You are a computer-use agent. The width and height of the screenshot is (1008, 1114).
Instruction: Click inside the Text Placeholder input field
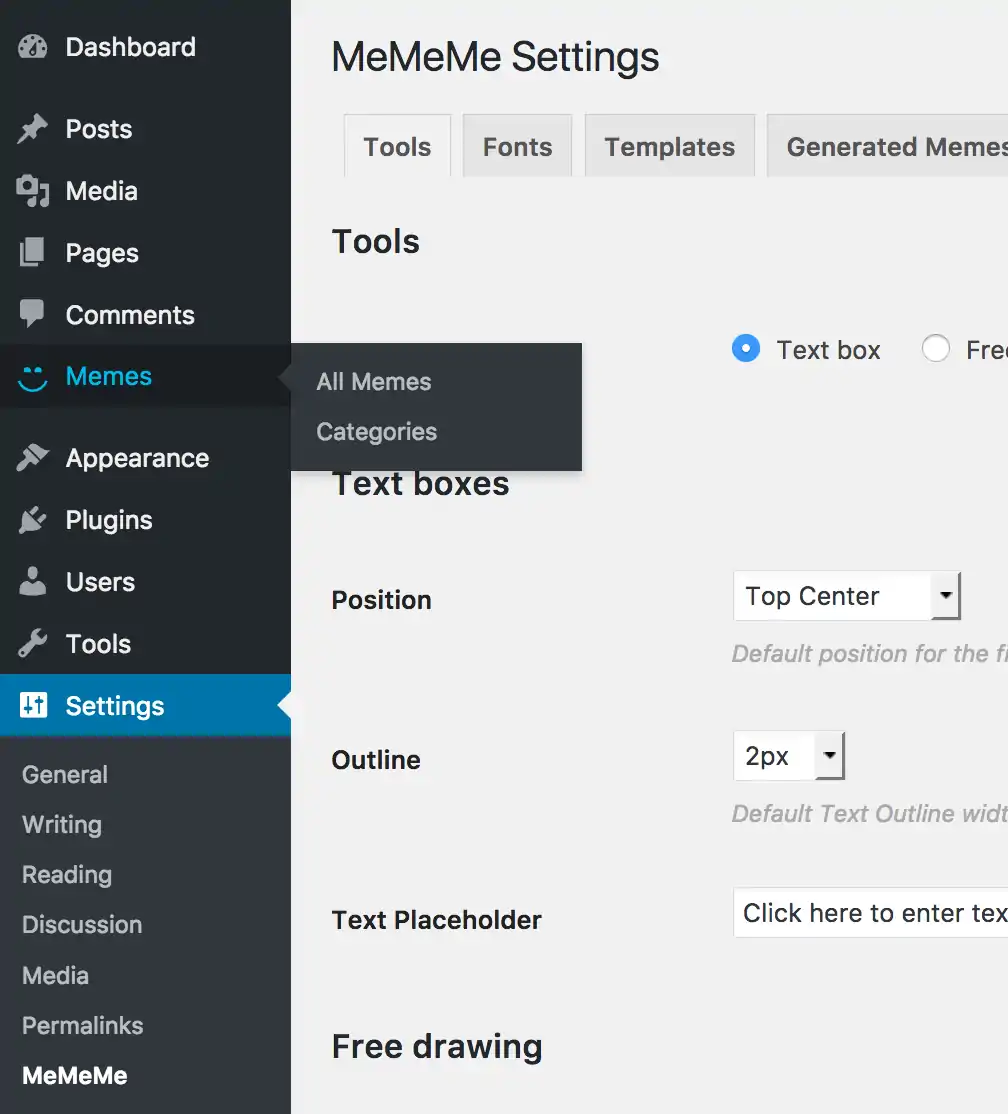click(x=880, y=913)
